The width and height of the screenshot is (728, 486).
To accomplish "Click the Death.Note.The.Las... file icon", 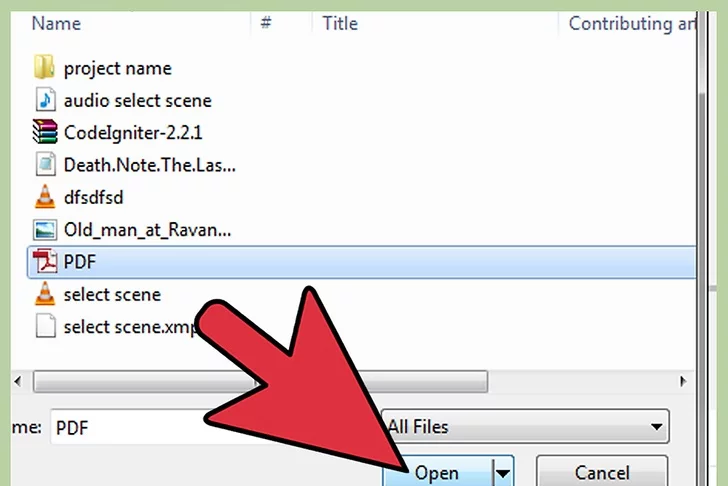I will click(x=45, y=164).
